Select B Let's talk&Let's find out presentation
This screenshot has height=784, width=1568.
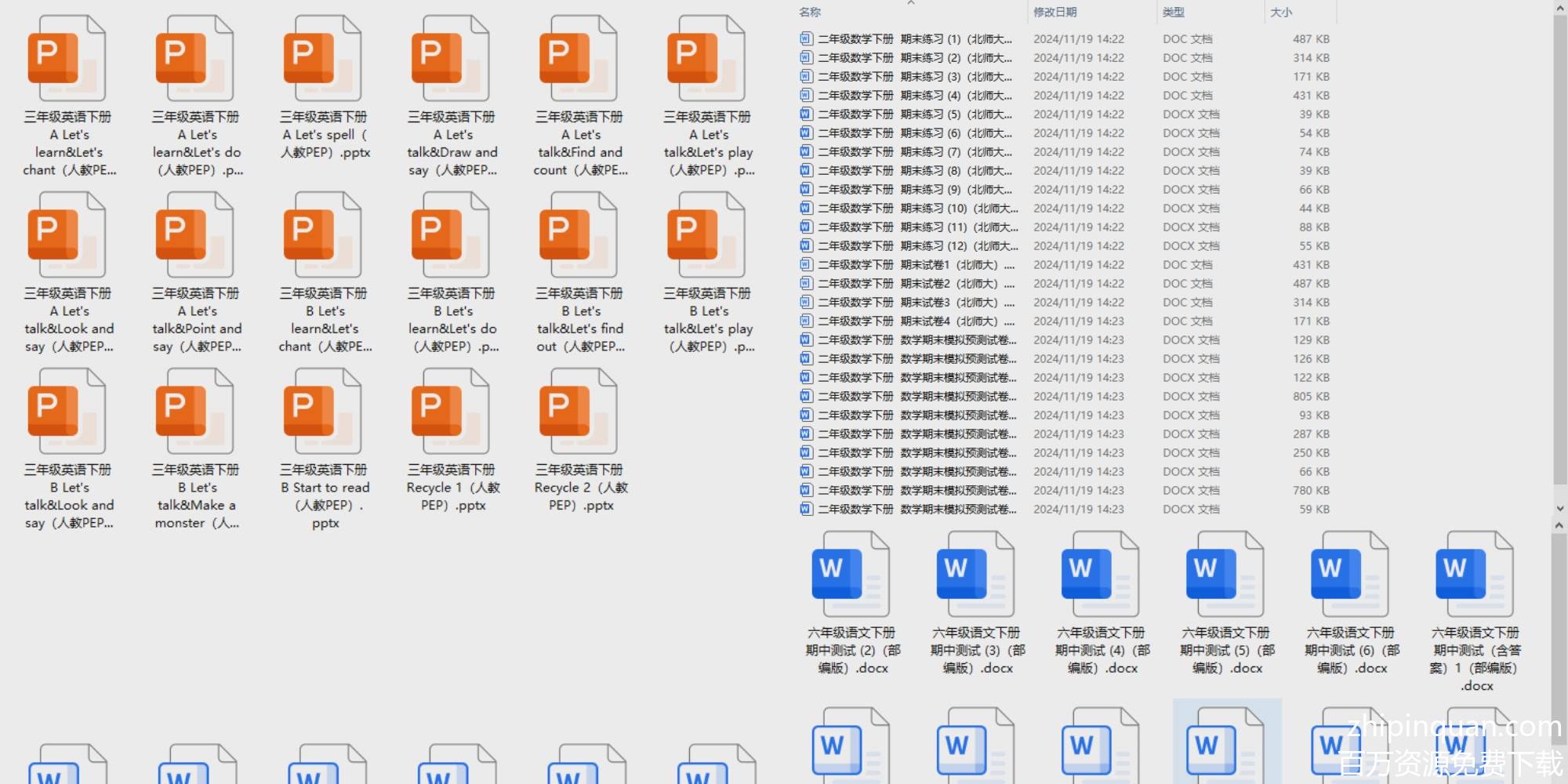point(579,235)
